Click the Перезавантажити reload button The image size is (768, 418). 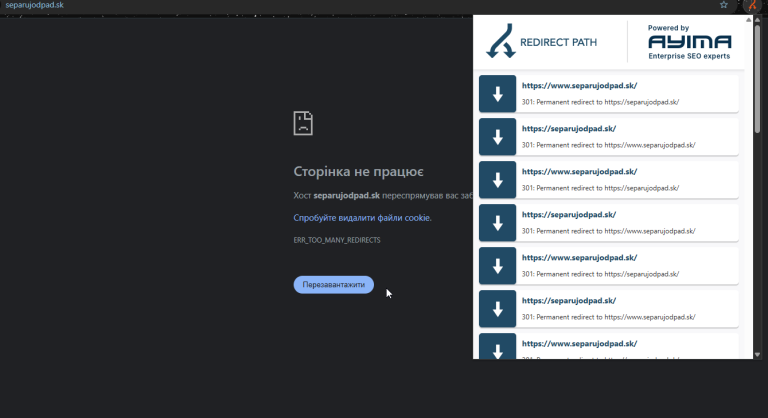[x=334, y=285]
